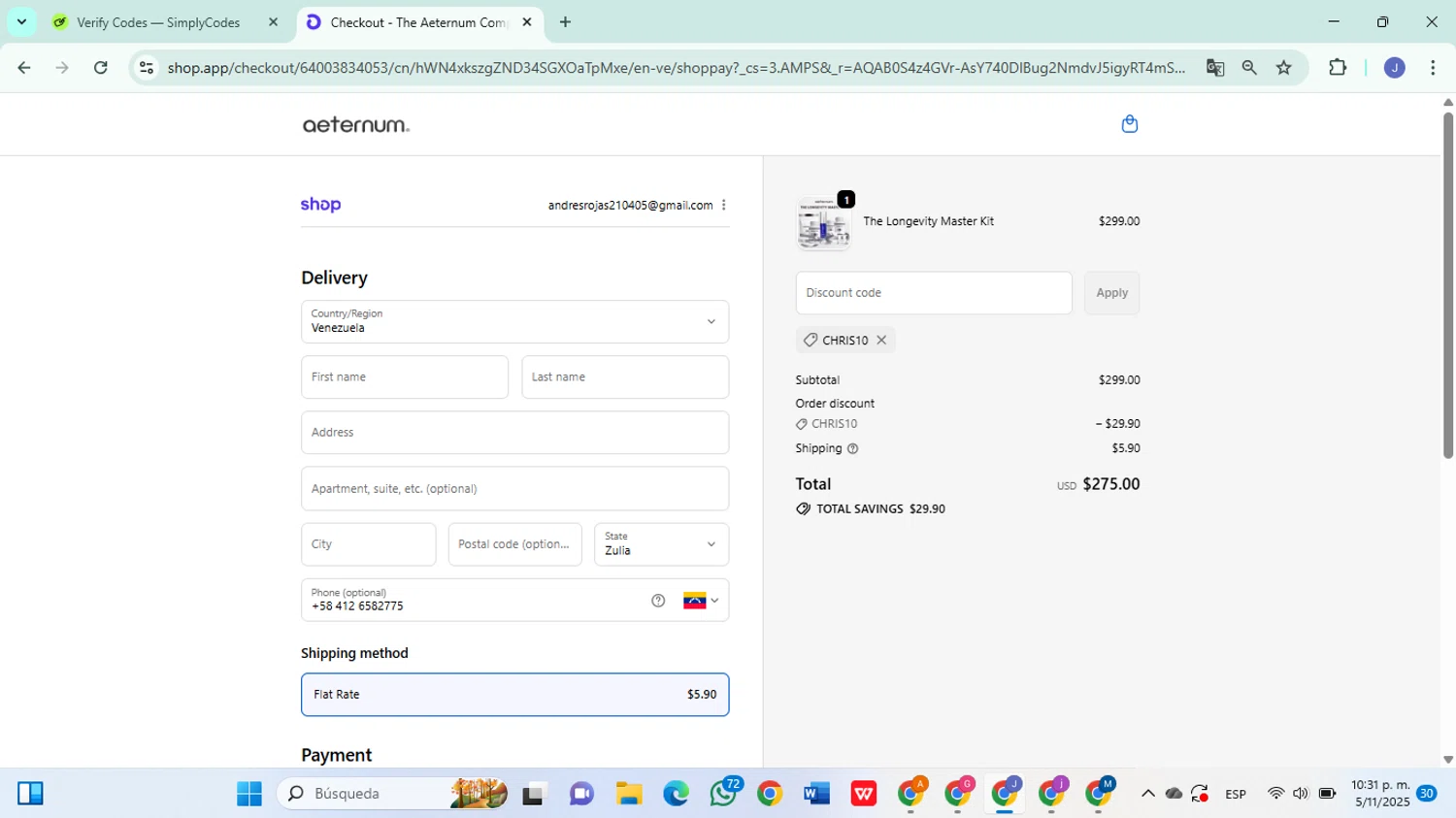Open the browser extensions menu
This screenshot has height=818, width=1456.
1338,68
